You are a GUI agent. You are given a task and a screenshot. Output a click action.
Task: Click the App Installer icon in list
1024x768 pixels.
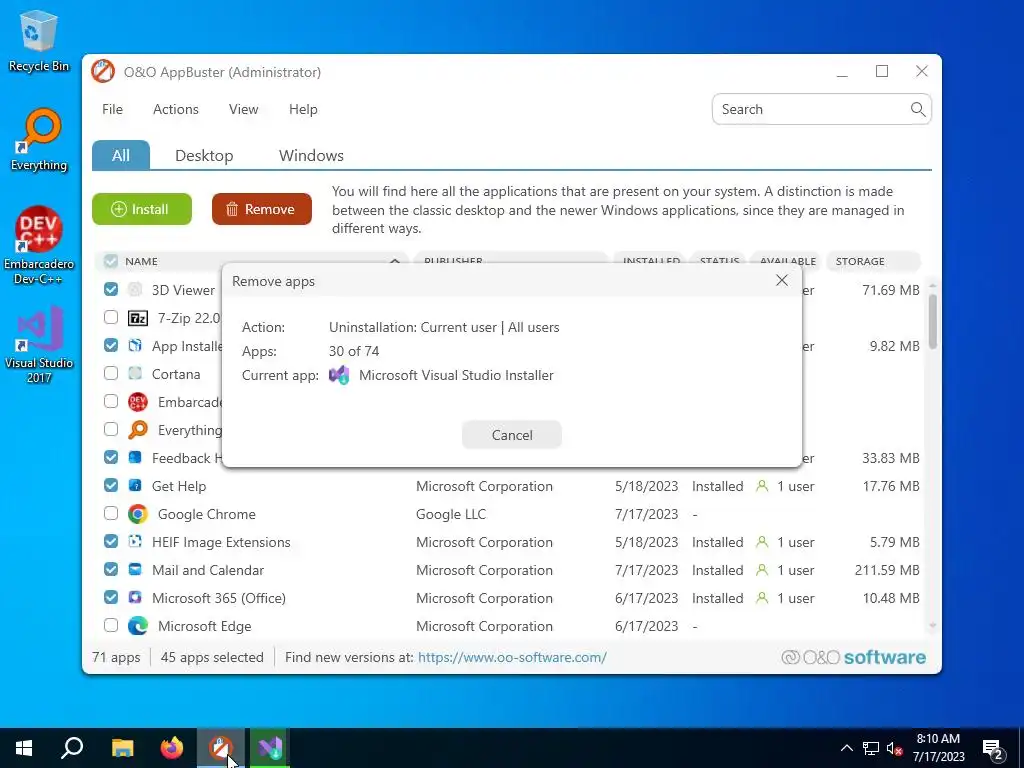click(x=135, y=345)
